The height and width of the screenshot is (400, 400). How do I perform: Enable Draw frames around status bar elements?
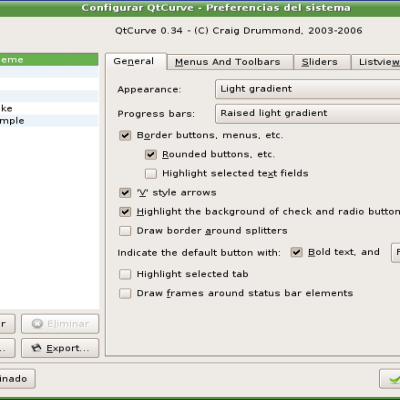tap(125, 293)
